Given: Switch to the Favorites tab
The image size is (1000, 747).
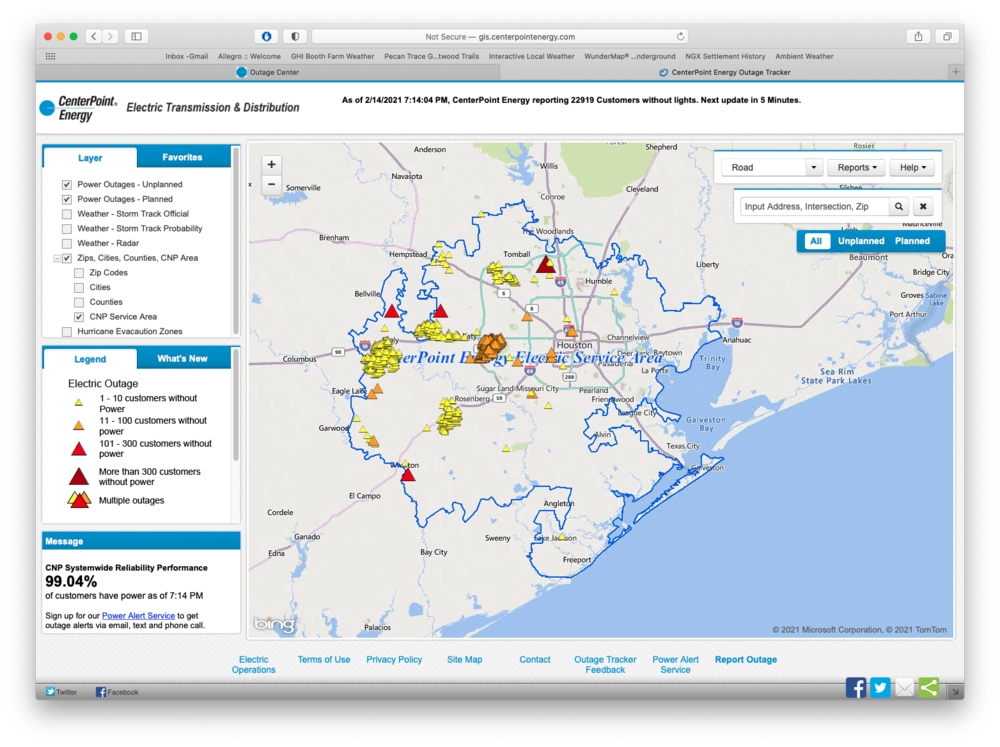Looking at the screenshot, I should (182, 157).
